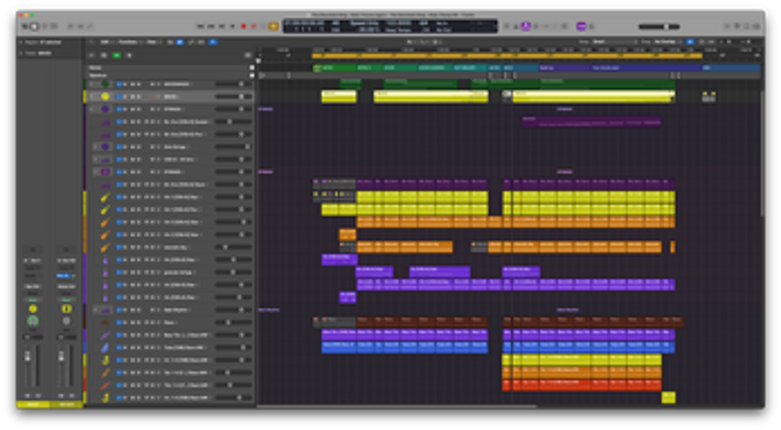Image resolution: width=781 pixels, height=430 pixels.
Task: Expand the Main Rhythm track stack
Action: coord(95,310)
